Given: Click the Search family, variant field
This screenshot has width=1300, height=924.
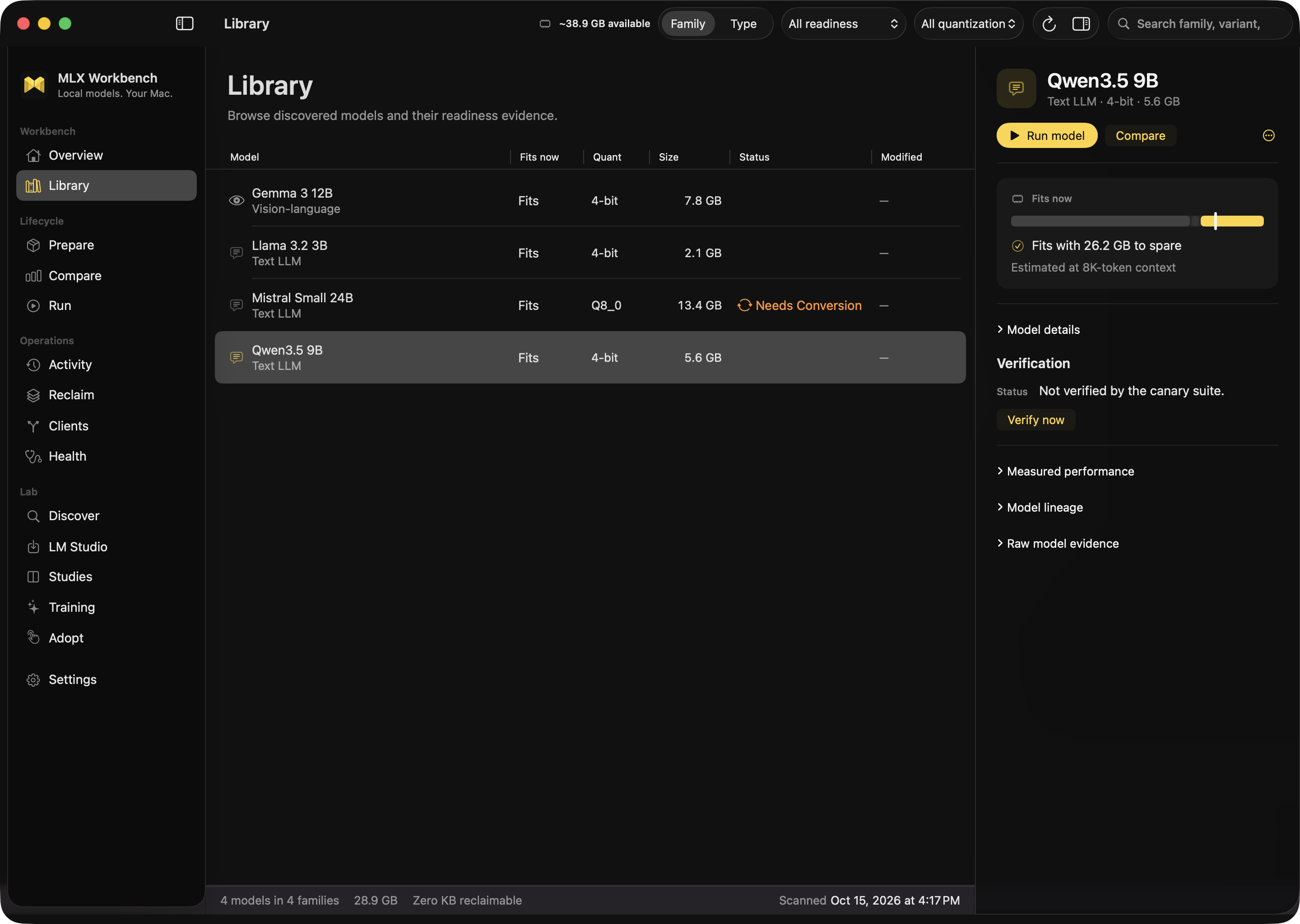Looking at the screenshot, I should (x=1200, y=24).
